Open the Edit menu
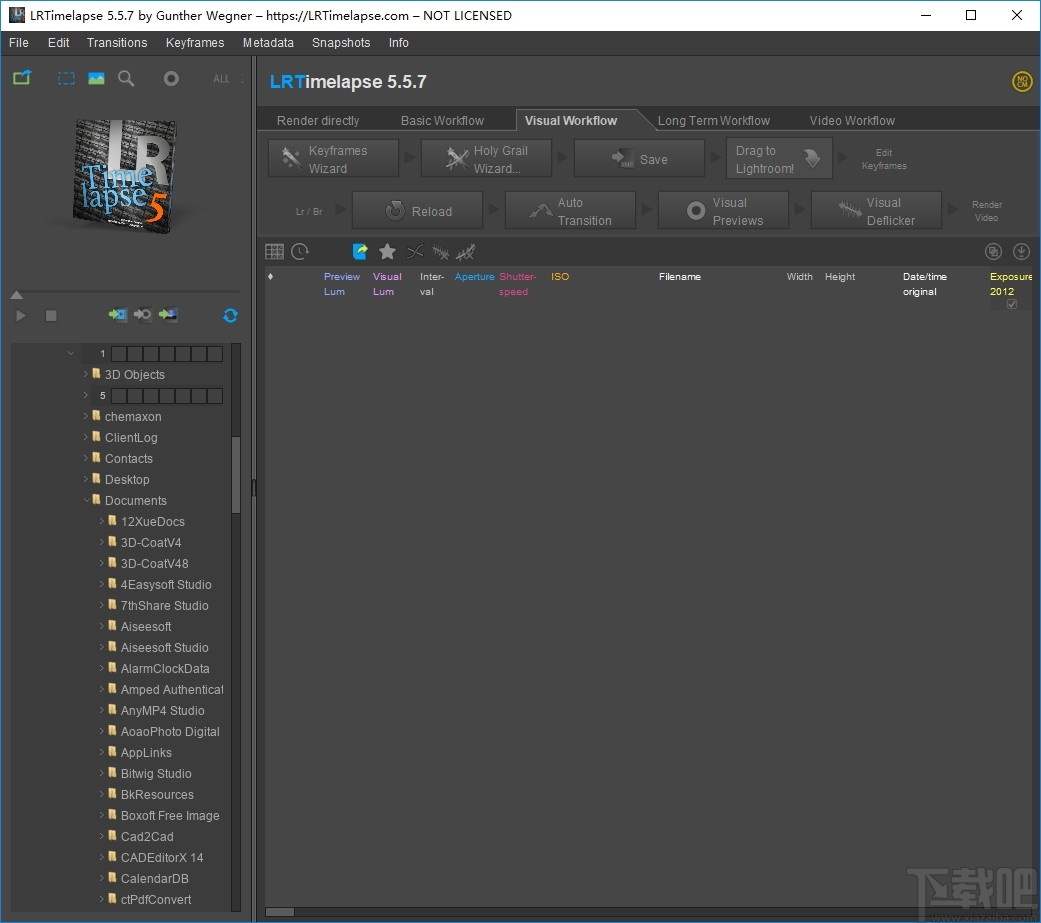 tap(58, 42)
